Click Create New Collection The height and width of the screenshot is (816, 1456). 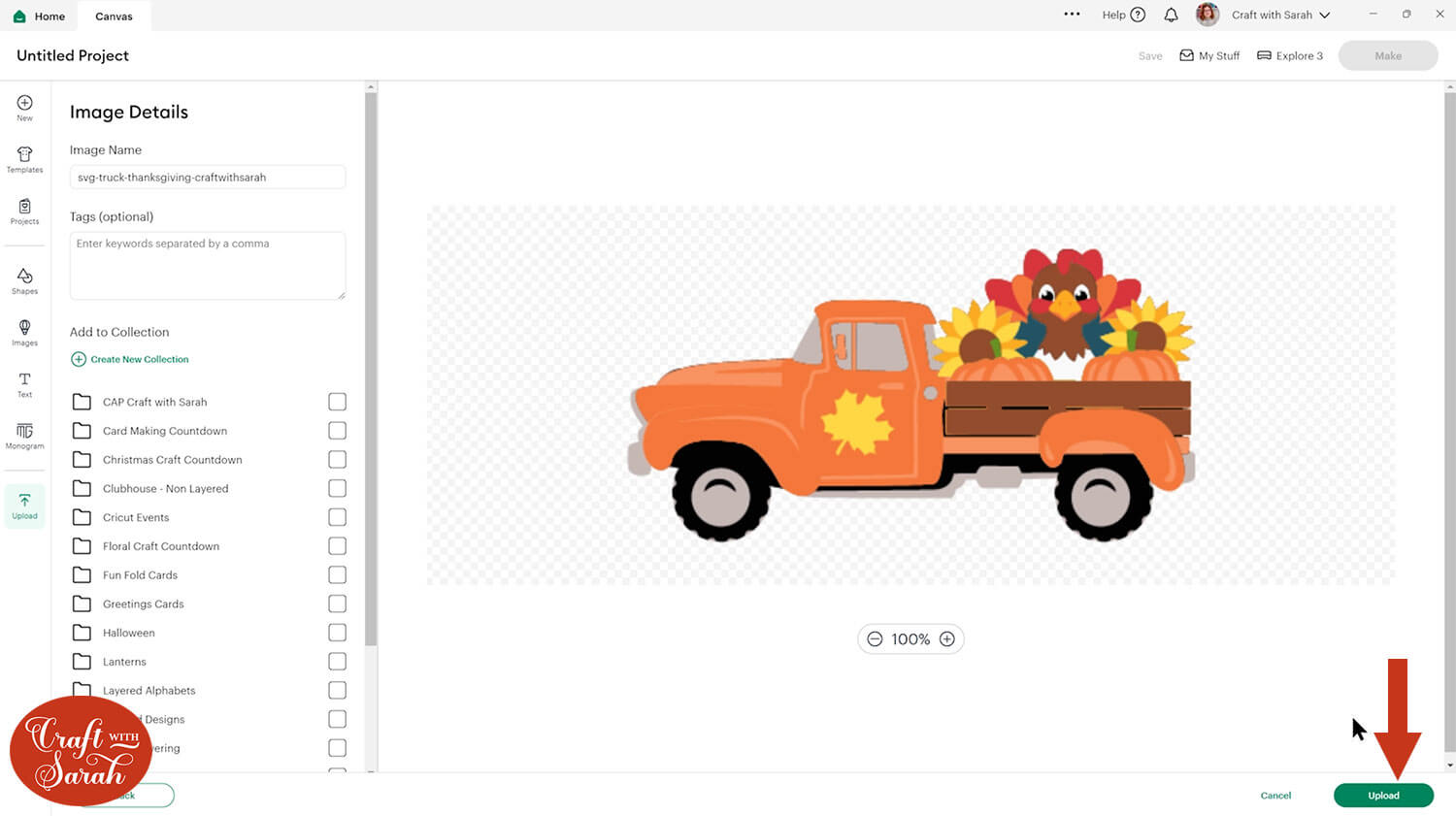point(130,359)
